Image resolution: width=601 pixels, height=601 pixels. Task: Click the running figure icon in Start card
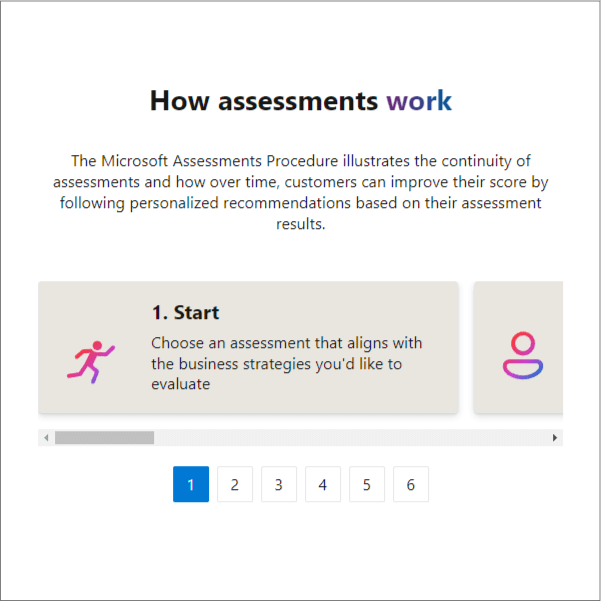pyautogui.click(x=91, y=362)
